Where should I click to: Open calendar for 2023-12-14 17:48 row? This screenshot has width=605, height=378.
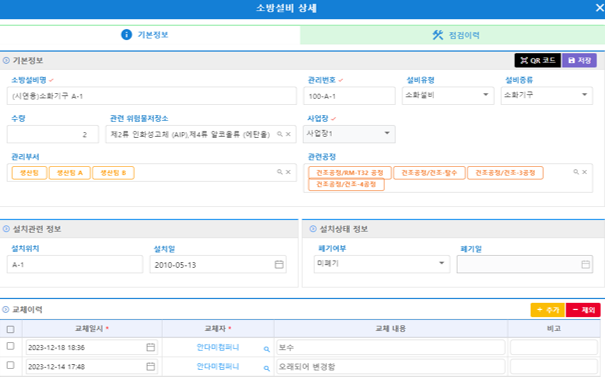point(150,366)
